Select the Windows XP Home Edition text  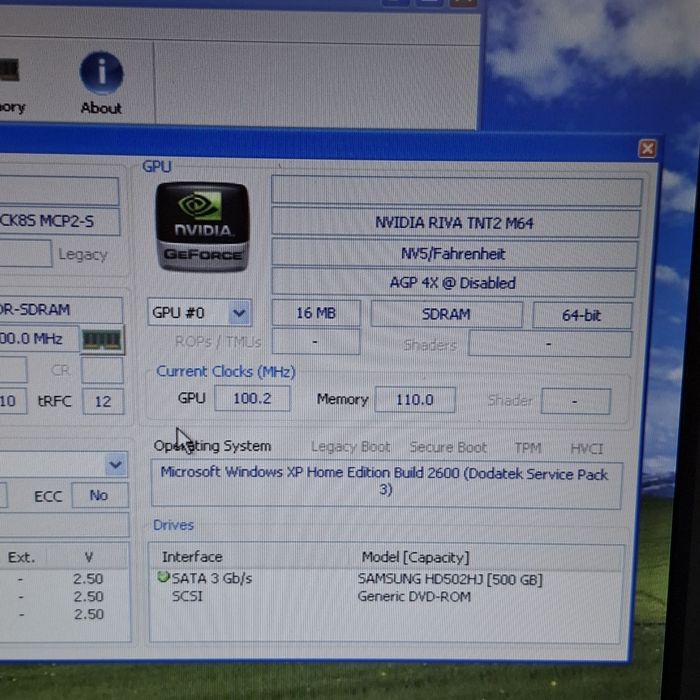pyautogui.click(x=385, y=480)
